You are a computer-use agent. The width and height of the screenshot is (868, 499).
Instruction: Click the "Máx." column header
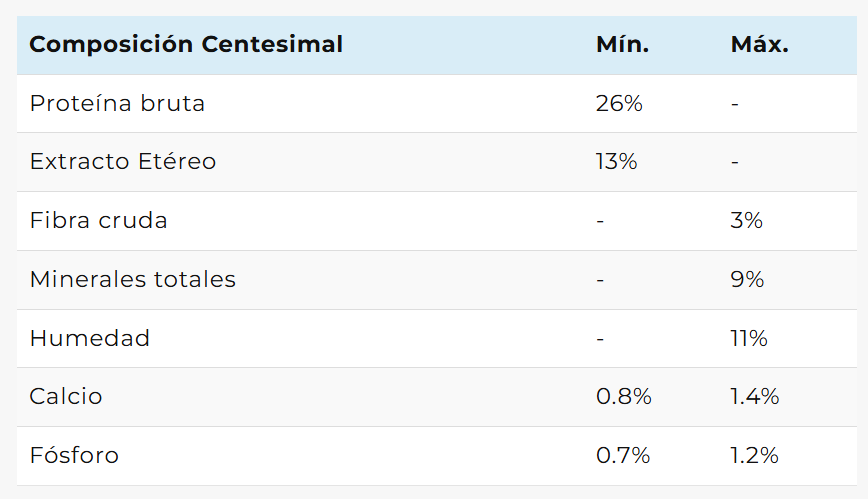tap(760, 45)
